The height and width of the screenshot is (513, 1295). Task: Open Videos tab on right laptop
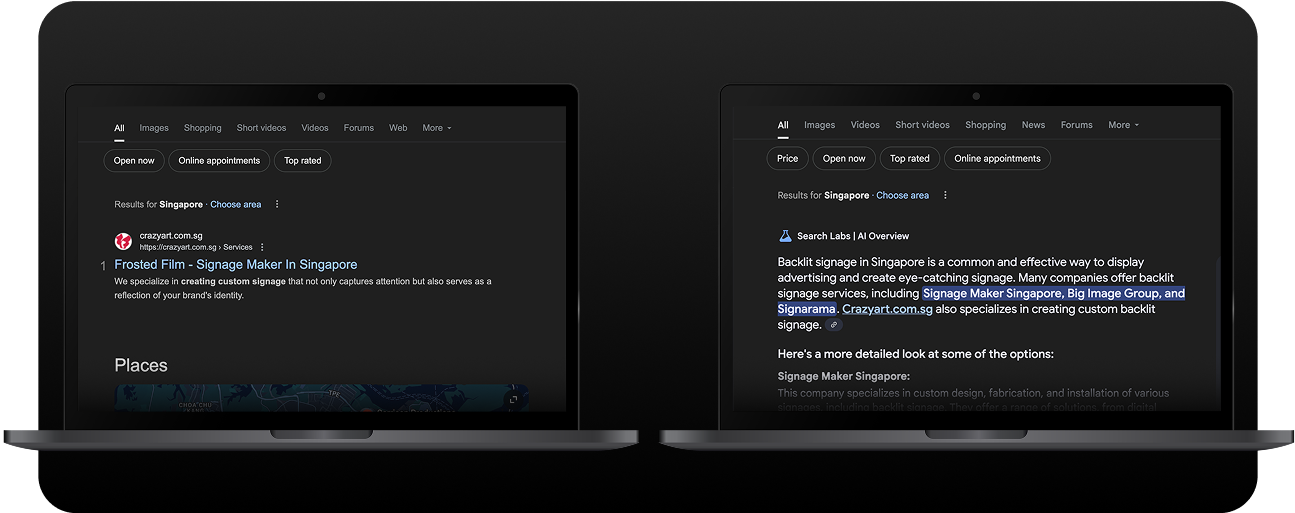point(865,125)
